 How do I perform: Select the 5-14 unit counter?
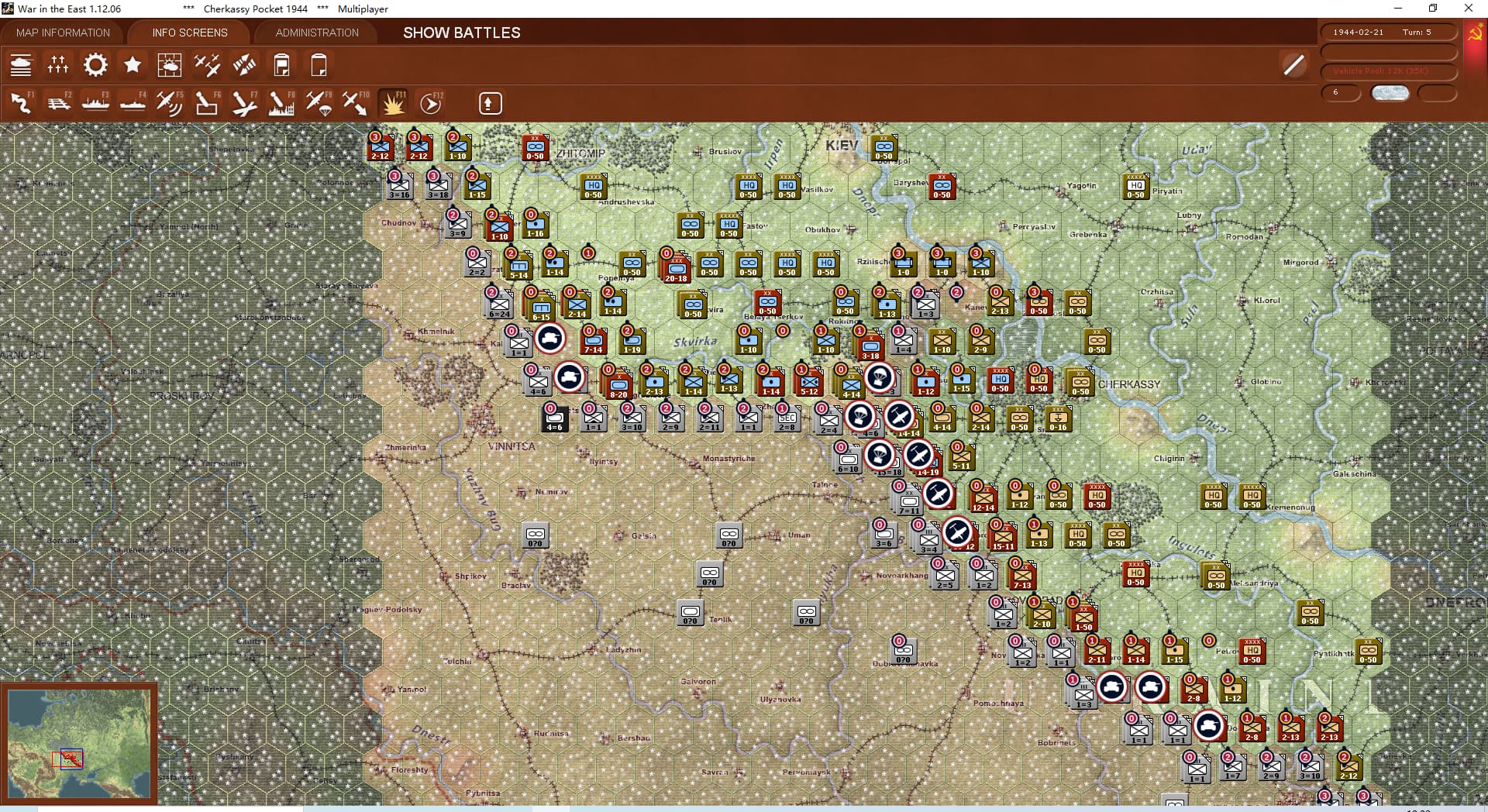click(519, 266)
